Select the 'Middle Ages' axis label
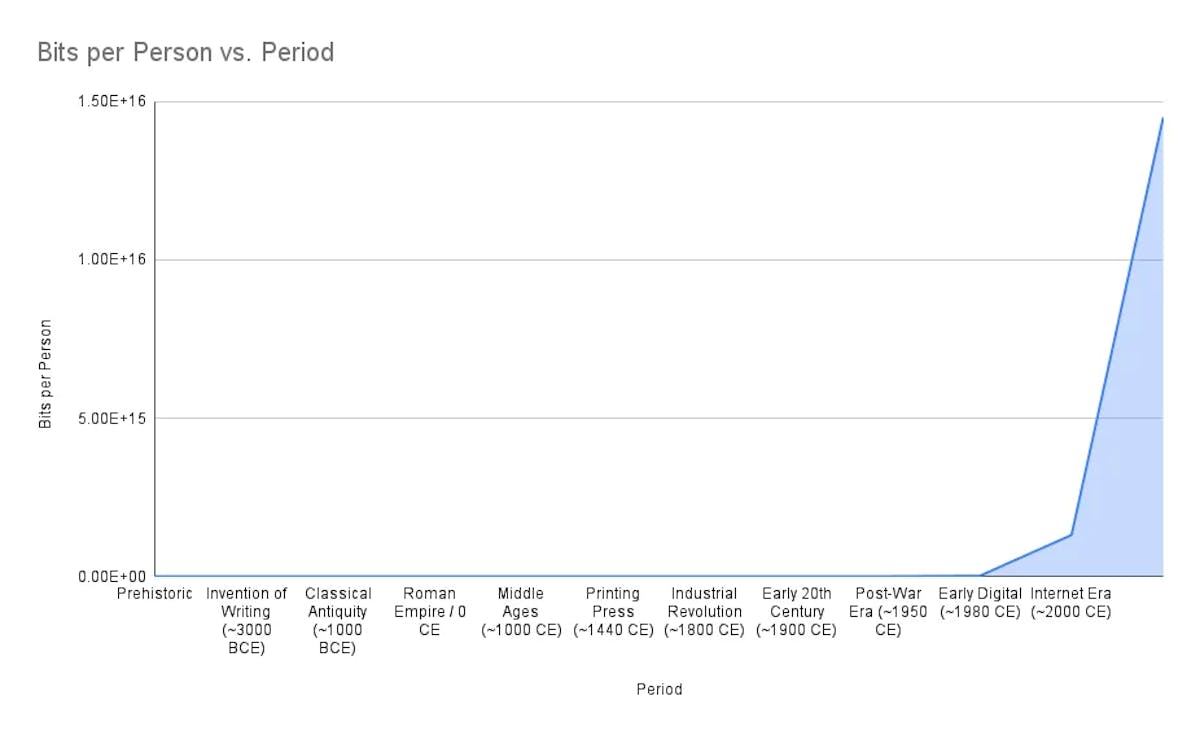This screenshot has height=735, width=1200. (521, 611)
